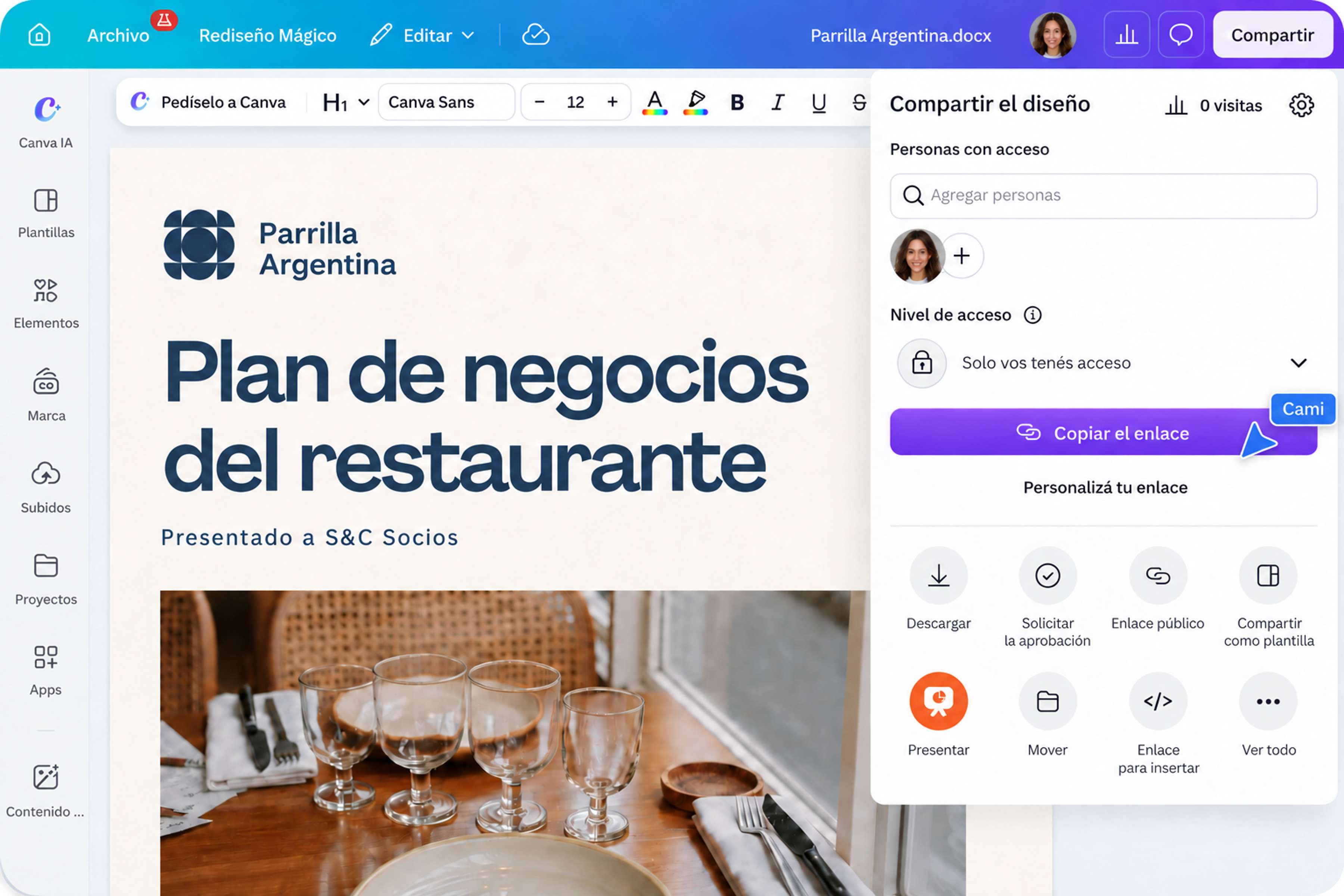
Task: Open Rediseño Mágico
Action: [x=267, y=35]
